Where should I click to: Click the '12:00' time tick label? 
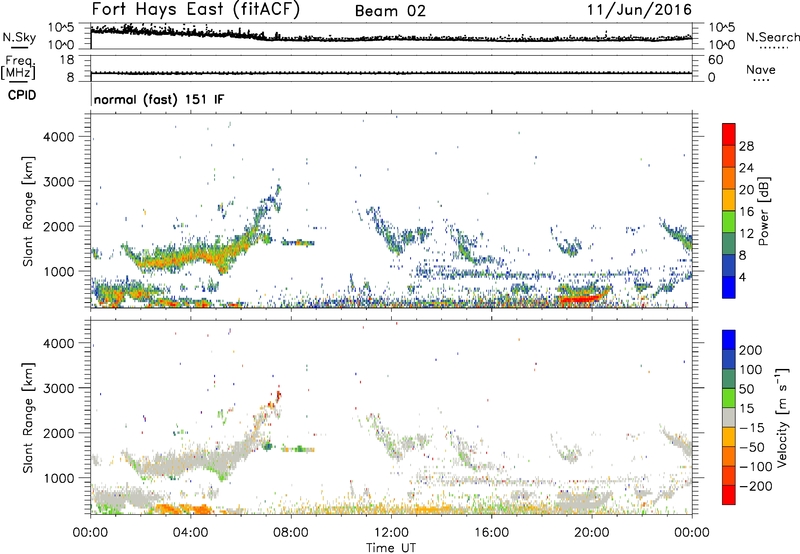pos(391,533)
